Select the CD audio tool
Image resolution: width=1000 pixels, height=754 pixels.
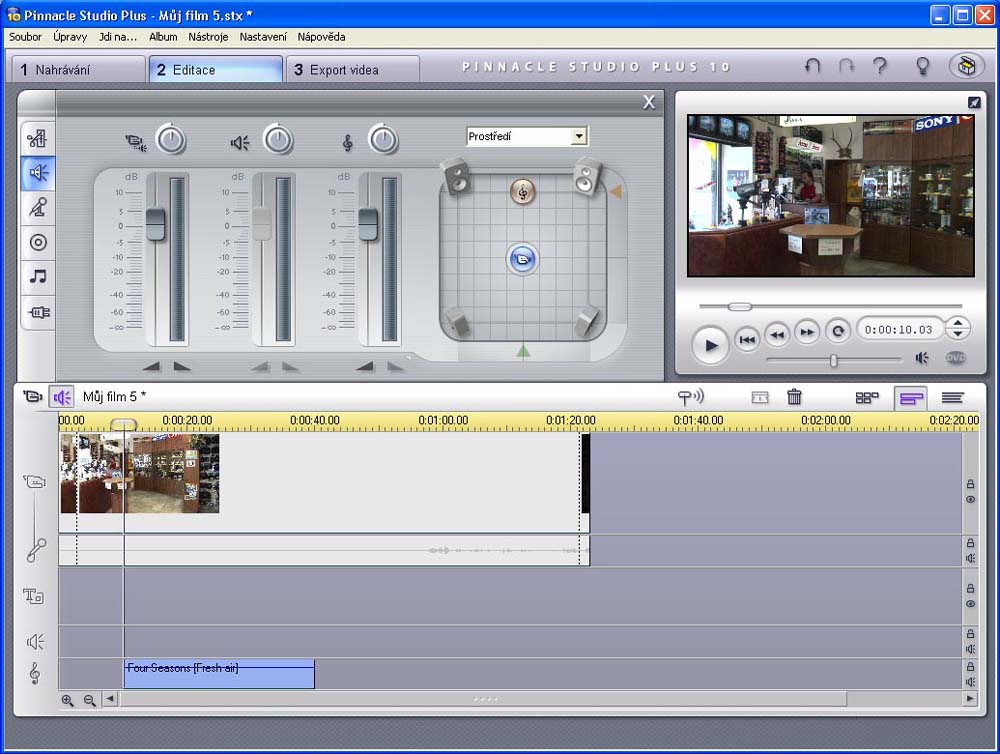pos(38,242)
